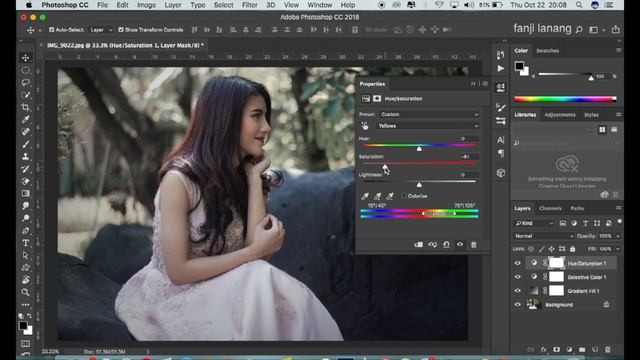Click the on-image adjustment hand tool
Viewport: 640px width, 360px height.
pos(365,126)
